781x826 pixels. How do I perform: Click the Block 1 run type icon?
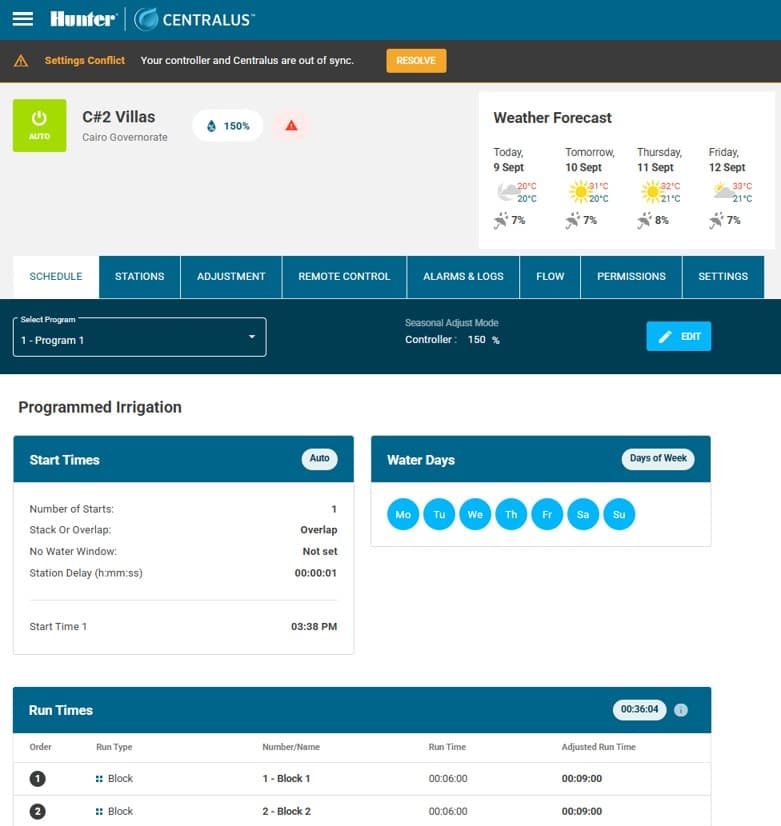coord(99,778)
